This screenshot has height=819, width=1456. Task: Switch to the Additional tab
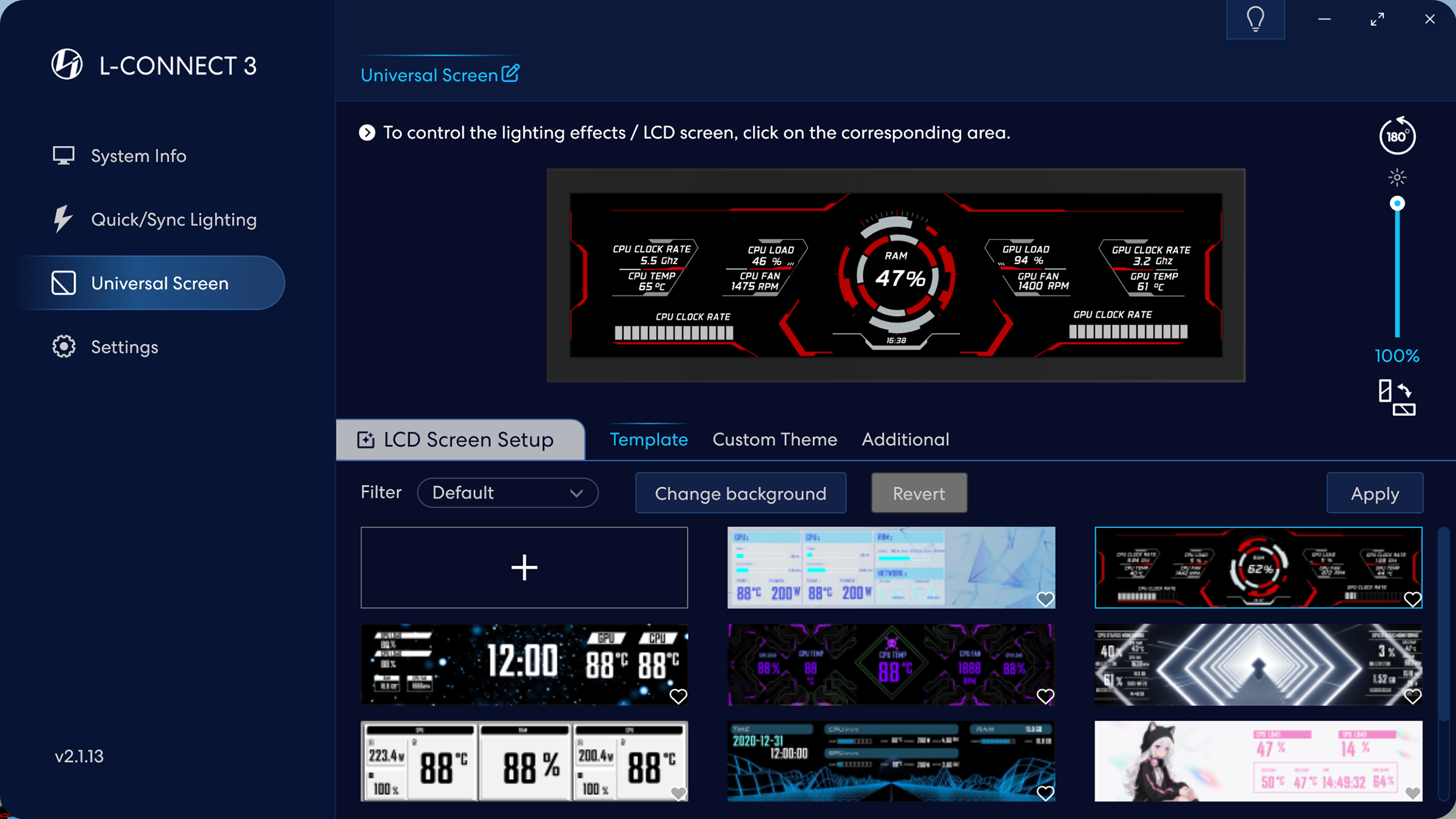[905, 440]
